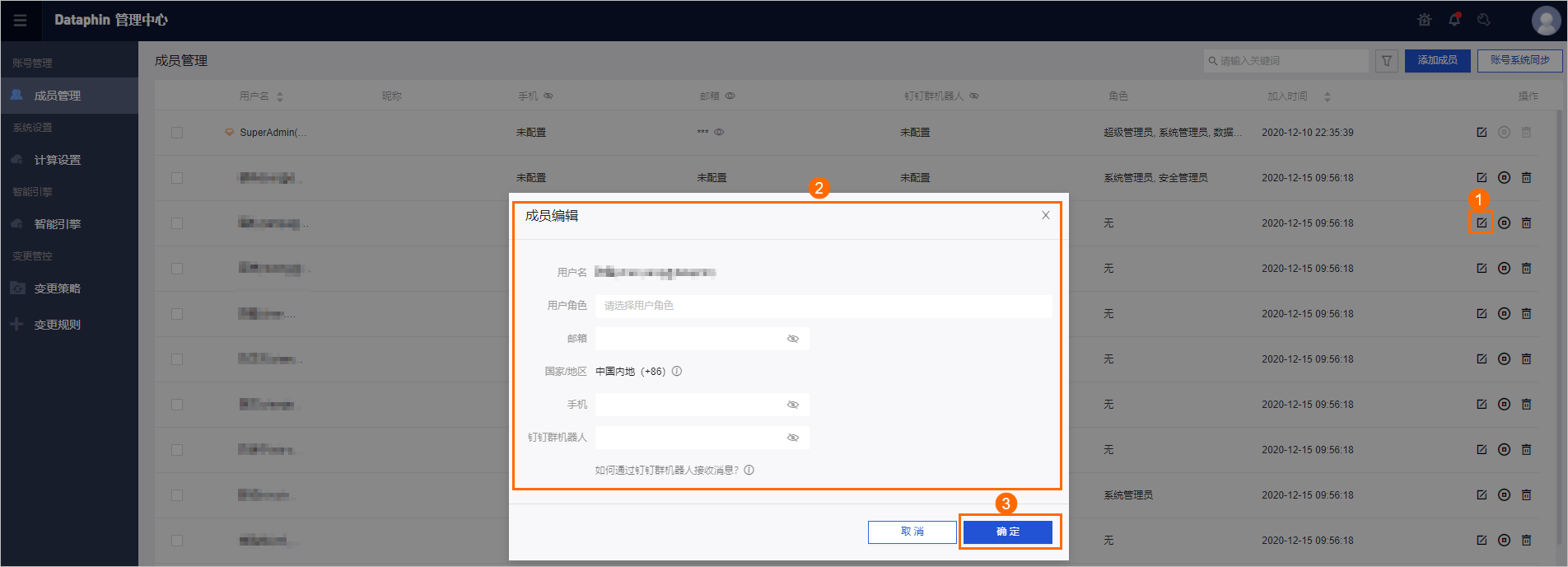Screen dimensions: 1568x567
Task: Click the 邮箱 input field in dialog
Action: pyautogui.click(x=702, y=339)
